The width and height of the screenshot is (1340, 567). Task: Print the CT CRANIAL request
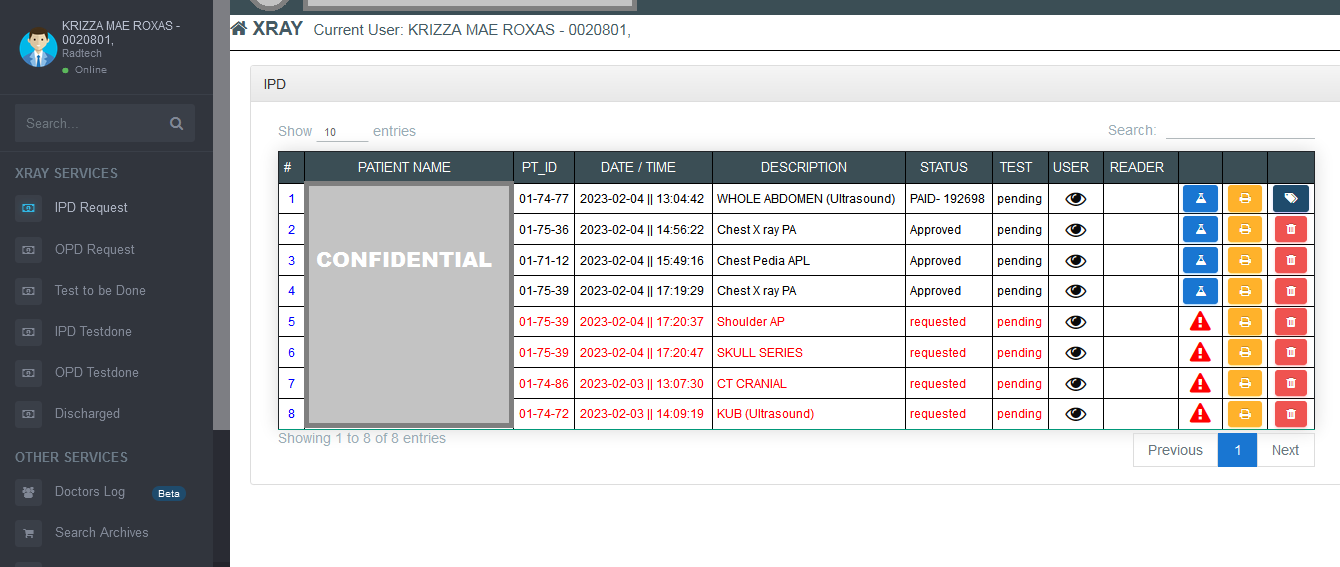coord(1245,383)
